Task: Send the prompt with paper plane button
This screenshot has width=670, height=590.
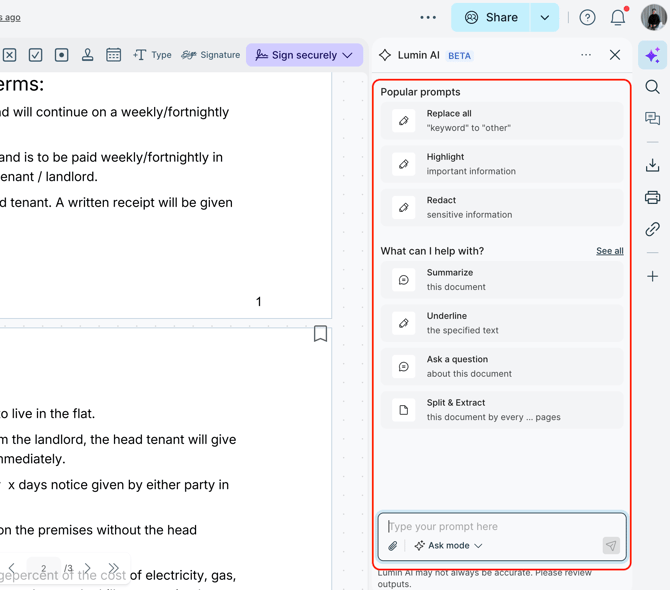Action: 611,546
